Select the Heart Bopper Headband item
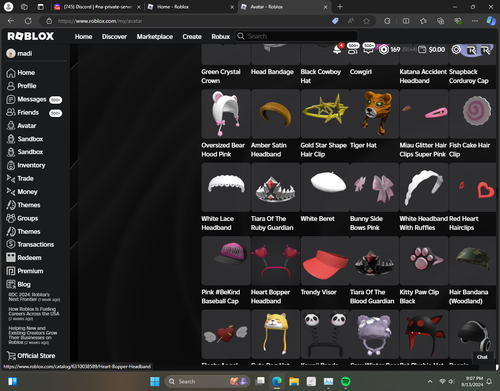This screenshot has width=500, height=391. [275, 261]
